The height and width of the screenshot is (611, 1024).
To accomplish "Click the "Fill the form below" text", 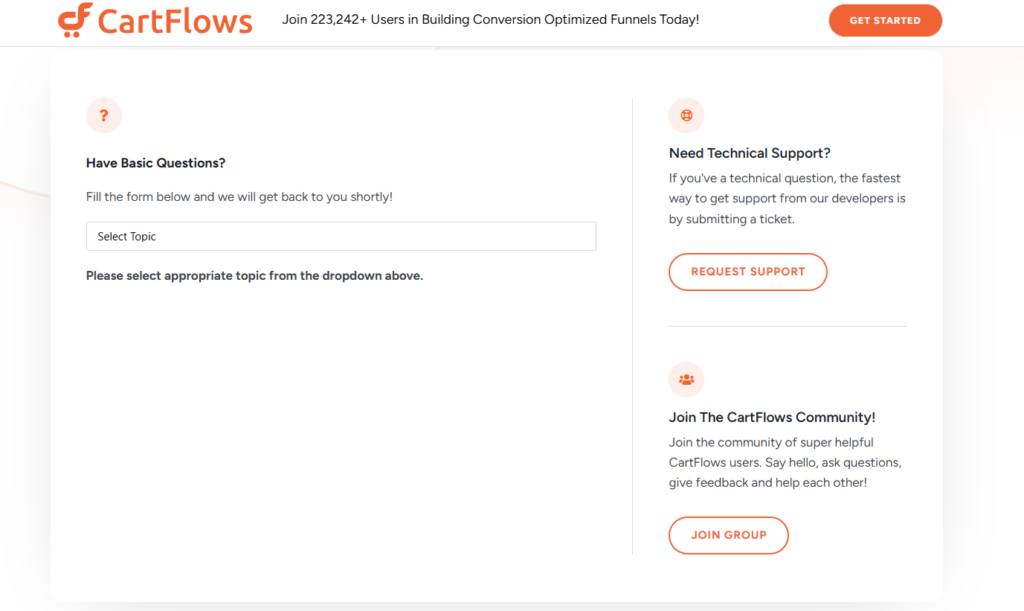I will click(239, 197).
